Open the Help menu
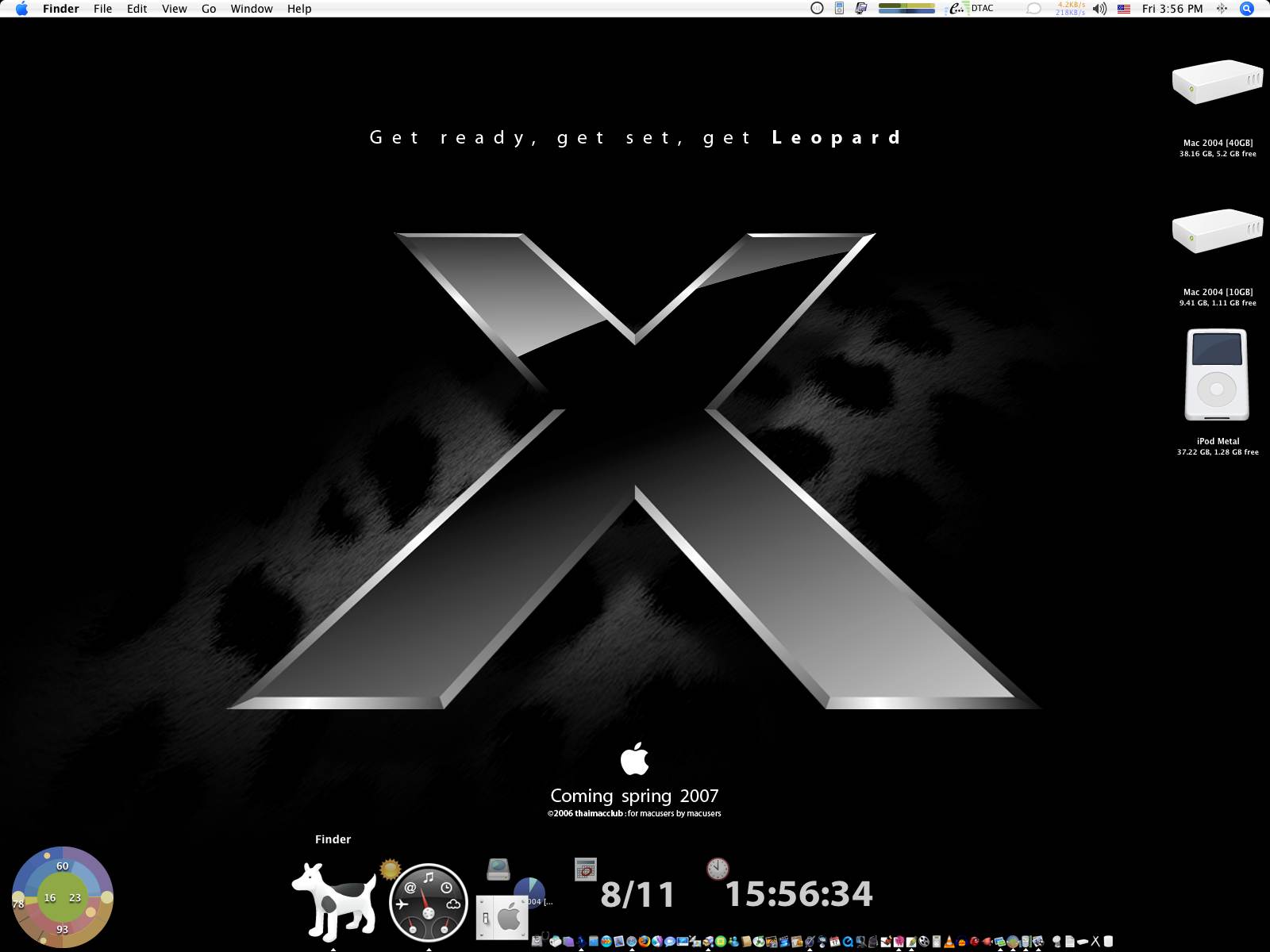Viewport: 1270px width, 952px height. [x=299, y=9]
